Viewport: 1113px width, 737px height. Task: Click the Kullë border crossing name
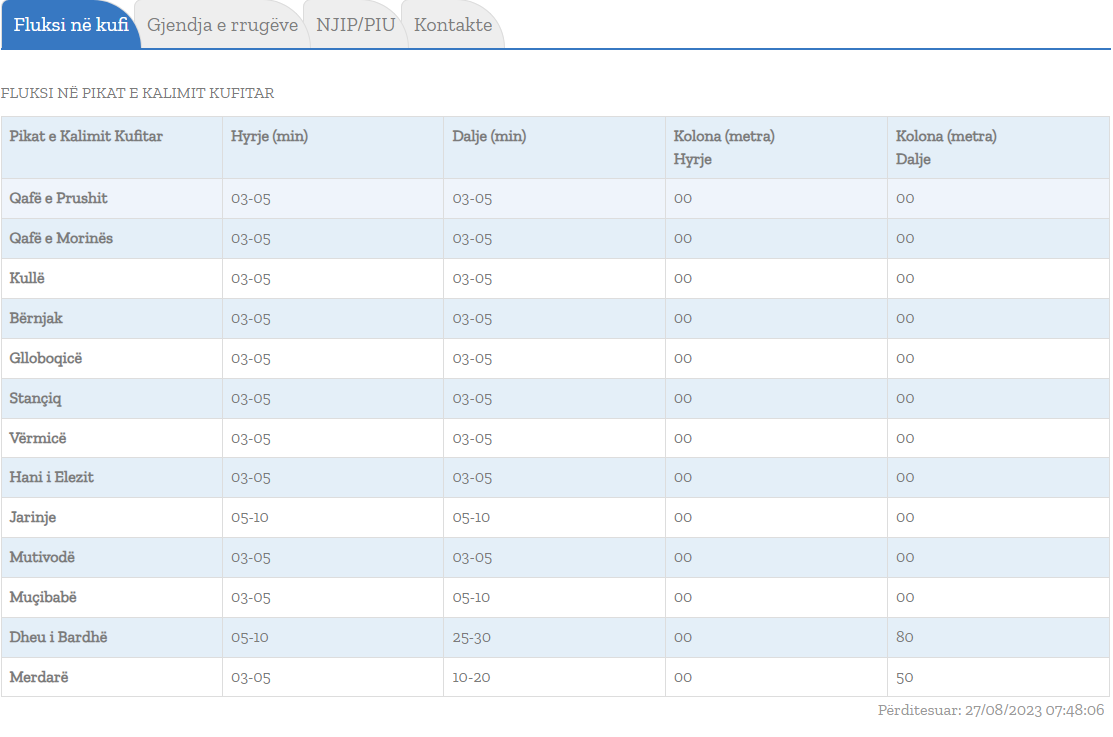click(29, 278)
